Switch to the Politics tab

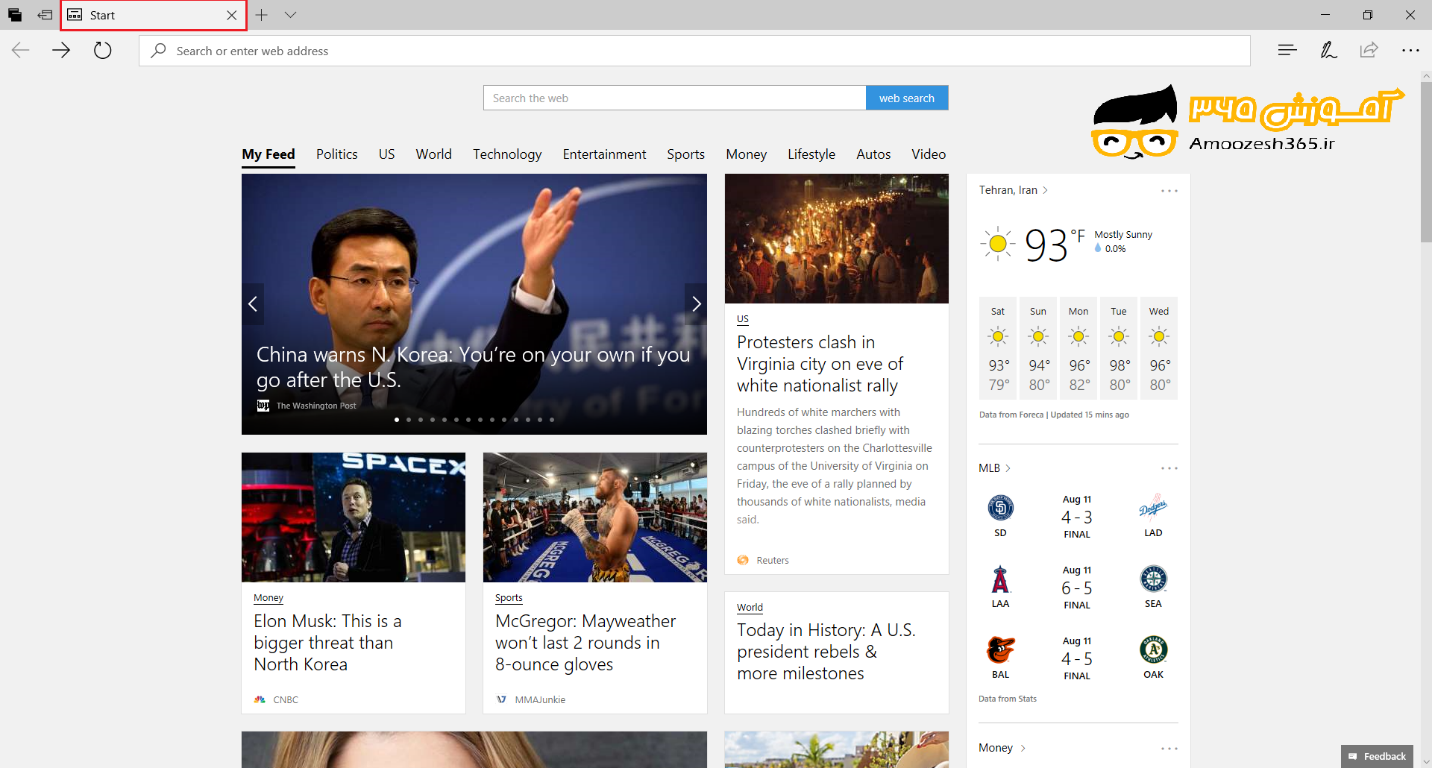pyautogui.click(x=337, y=154)
